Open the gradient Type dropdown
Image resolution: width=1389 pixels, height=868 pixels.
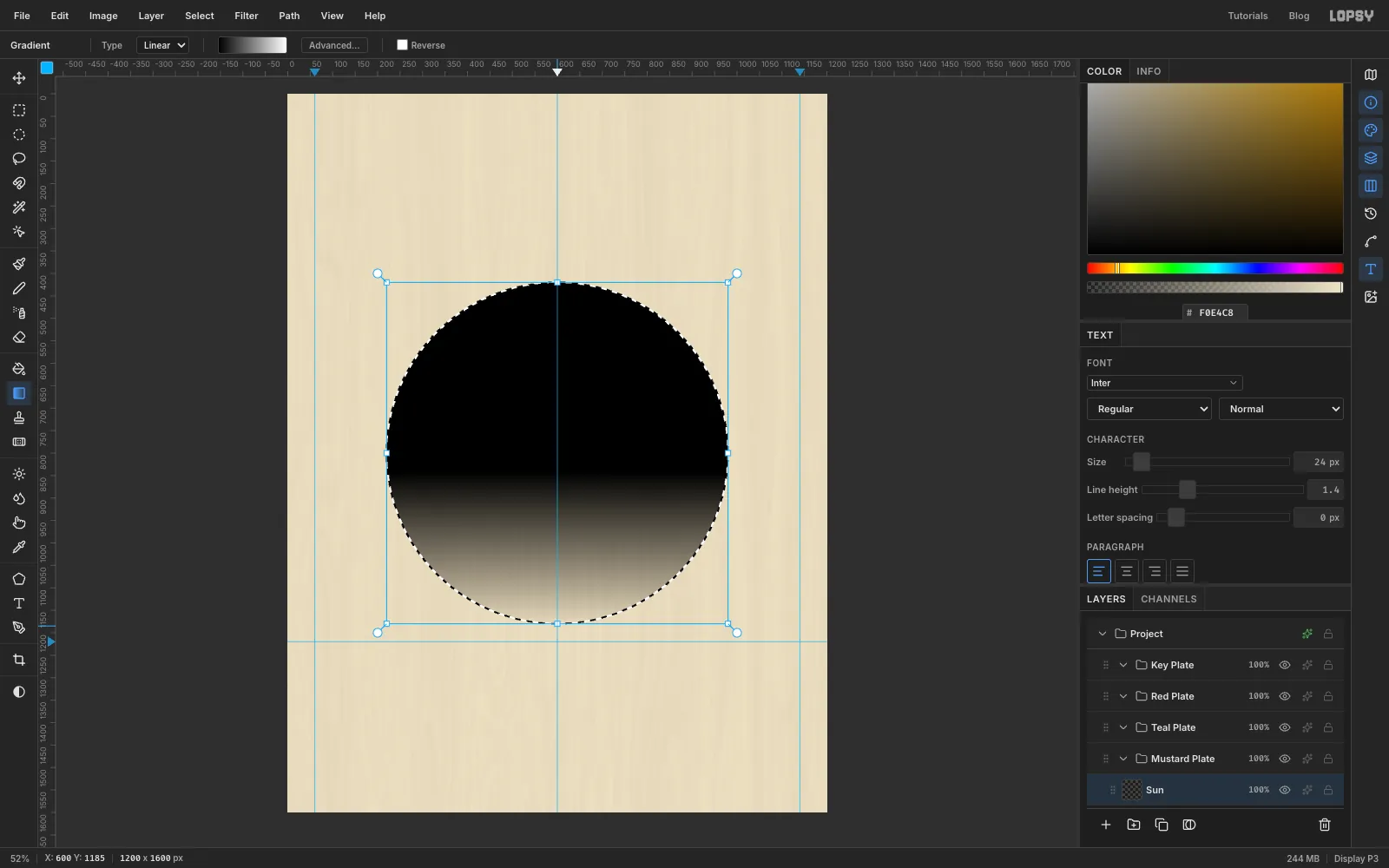[162, 45]
